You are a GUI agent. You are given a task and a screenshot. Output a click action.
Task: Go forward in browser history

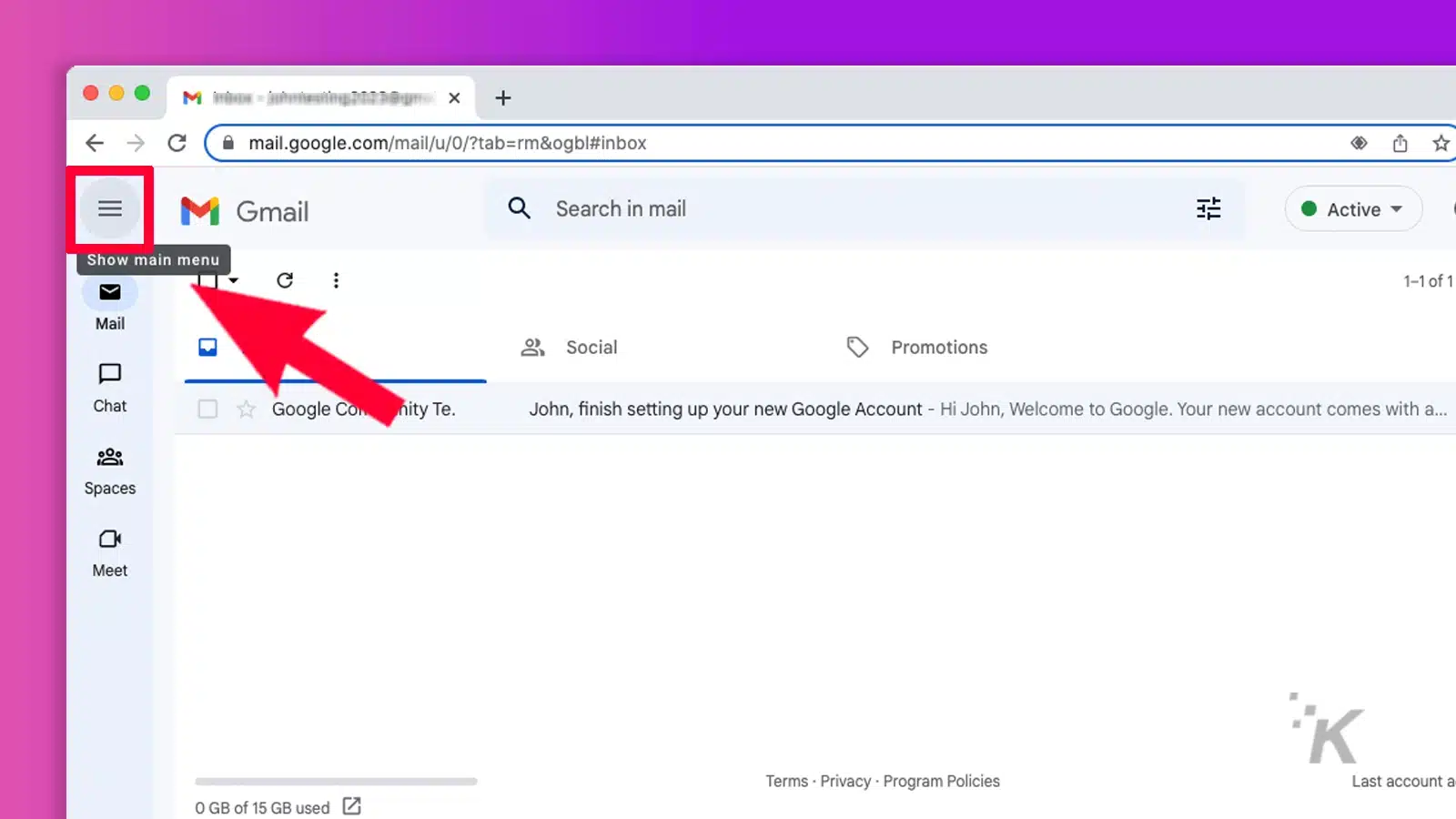point(136,143)
